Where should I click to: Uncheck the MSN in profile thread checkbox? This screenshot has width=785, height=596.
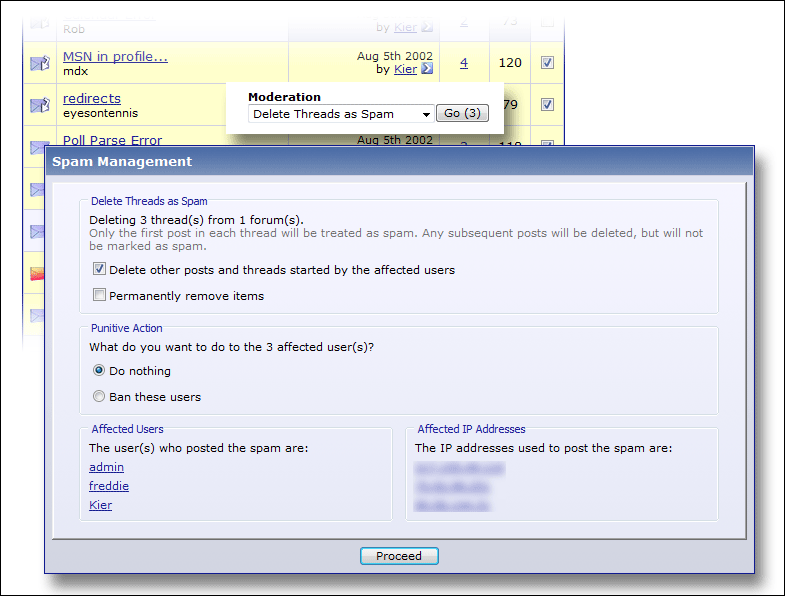click(547, 62)
